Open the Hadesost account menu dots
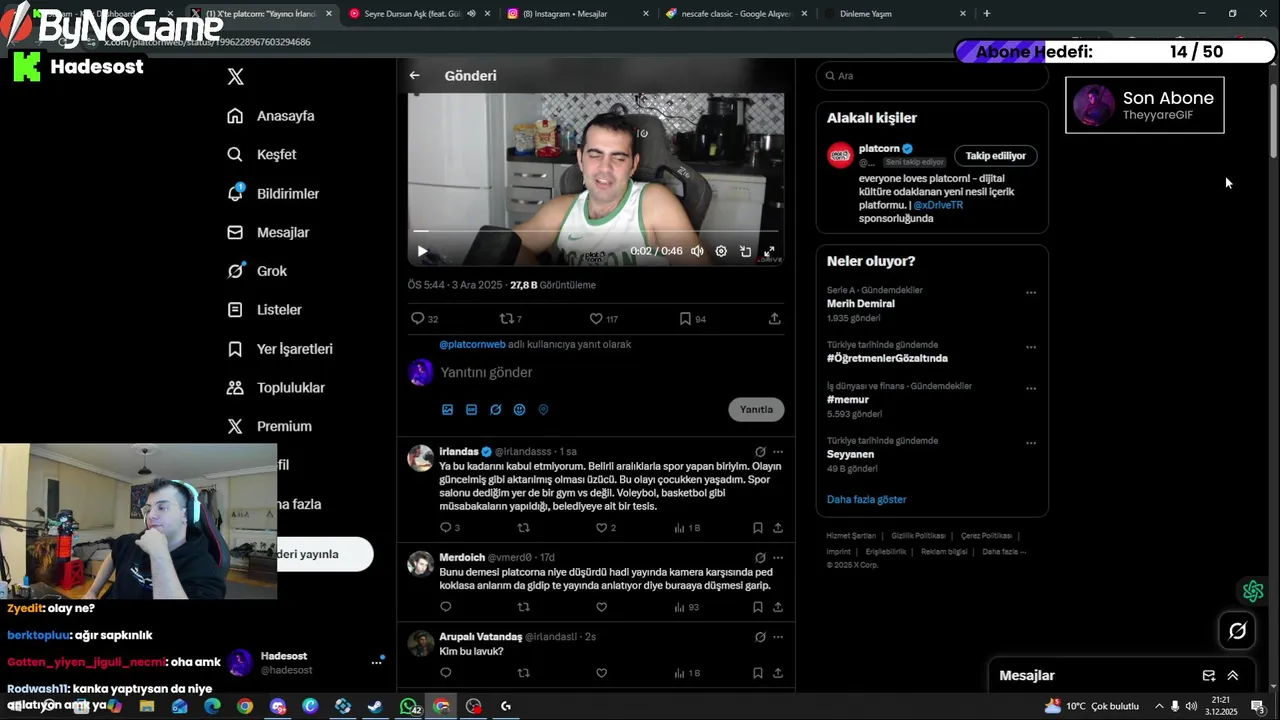1280x720 pixels. click(x=377, y=662)
